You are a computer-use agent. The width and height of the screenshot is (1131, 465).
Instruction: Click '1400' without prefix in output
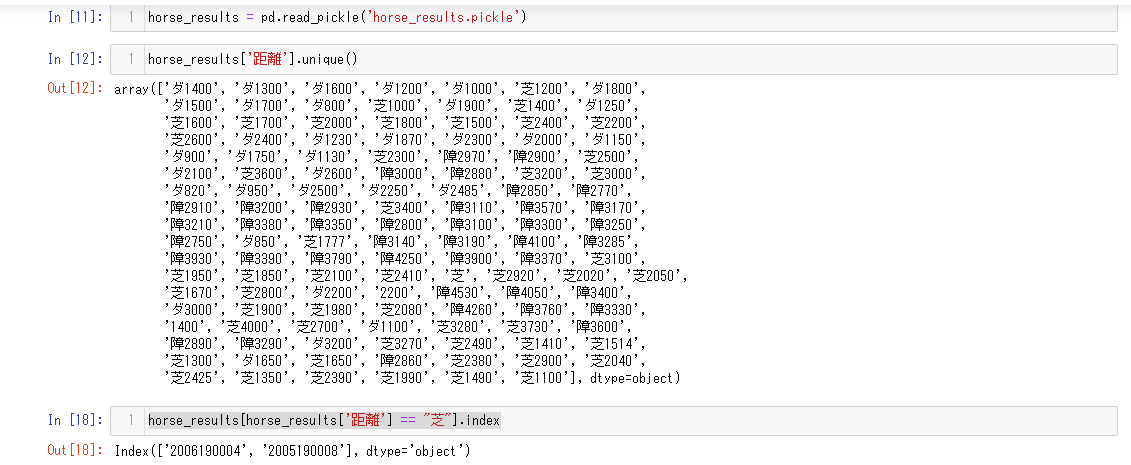187,325
